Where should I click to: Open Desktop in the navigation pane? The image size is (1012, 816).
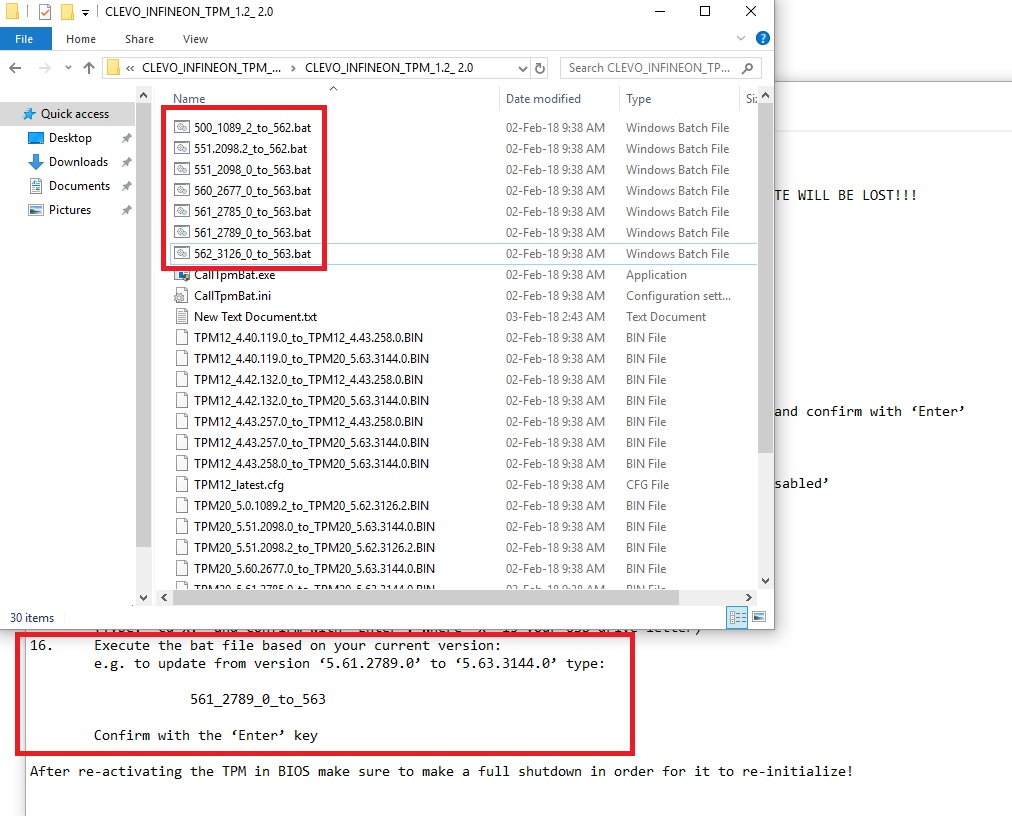[70, 138]
